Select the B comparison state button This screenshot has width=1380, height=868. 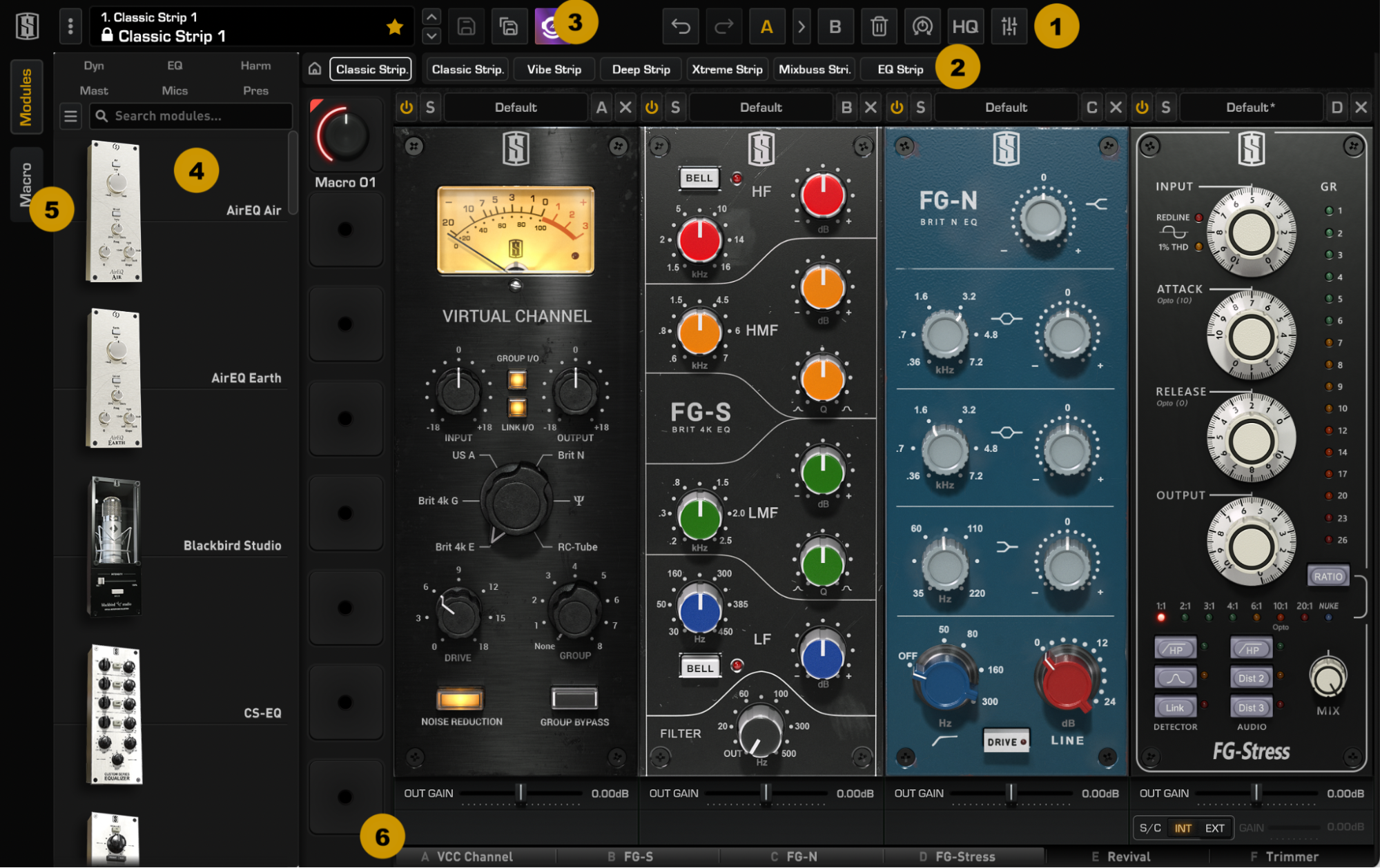pyautogui.click(x=835, y=27)
